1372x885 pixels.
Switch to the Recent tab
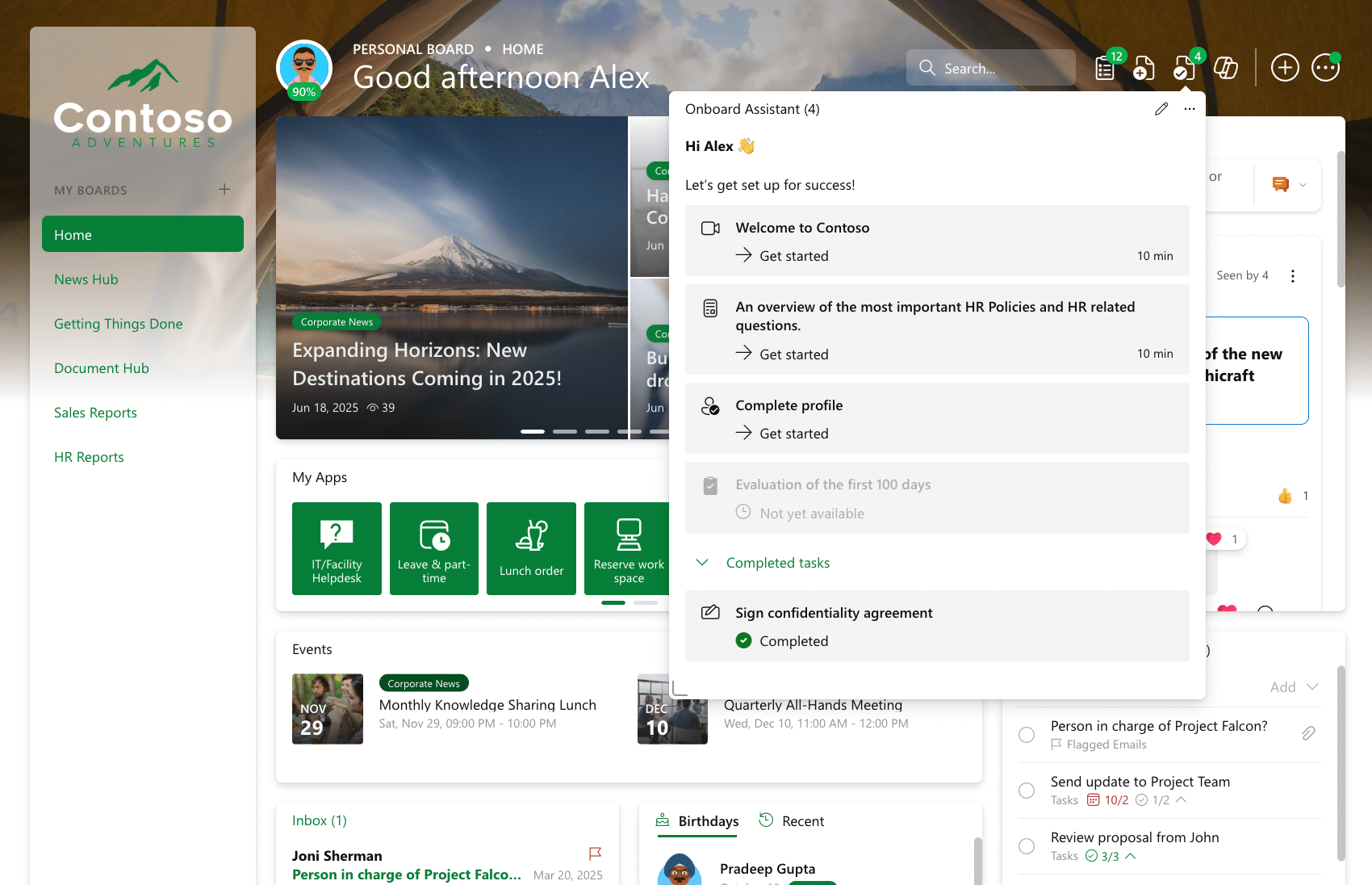coord(792,821)
